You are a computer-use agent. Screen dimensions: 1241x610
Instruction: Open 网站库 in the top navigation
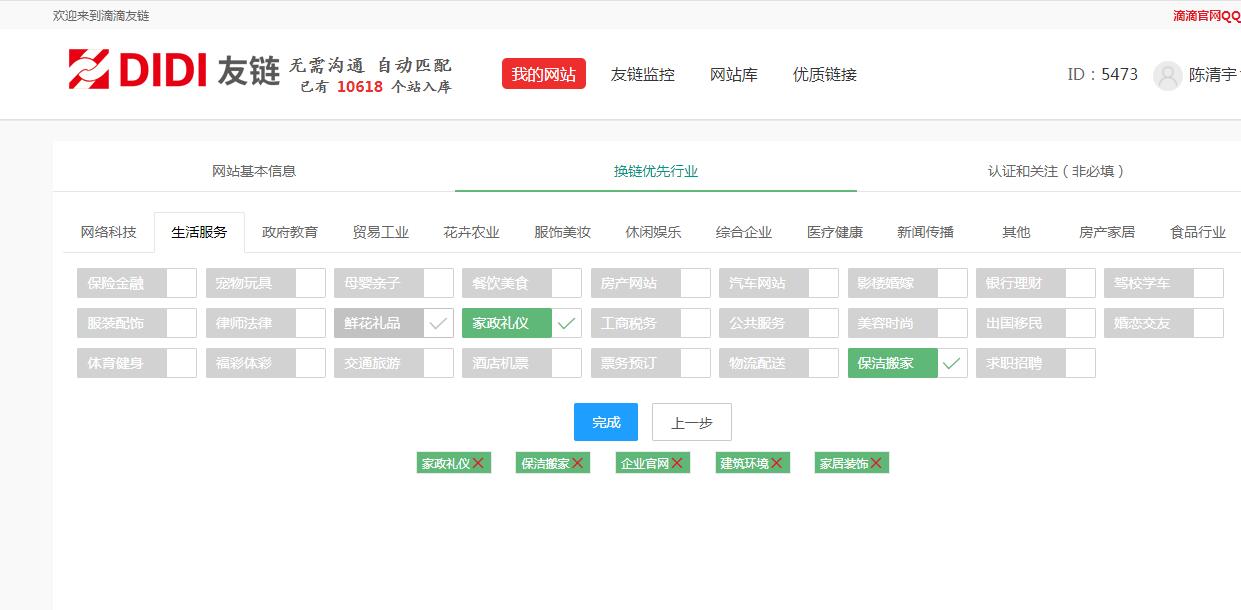(x=734, y=75)
